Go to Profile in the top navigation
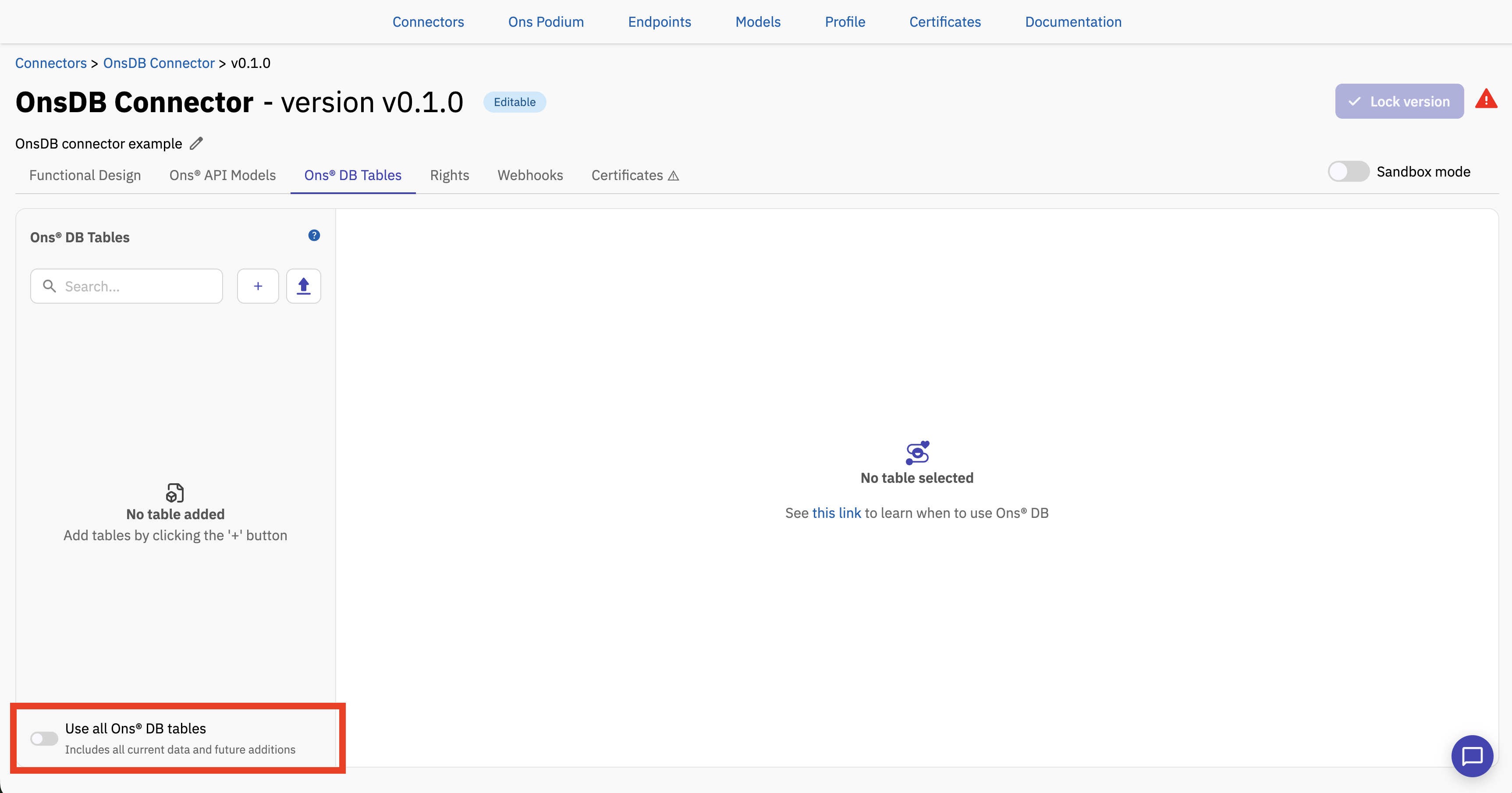Image resolution: width=1512 pixels, height=793 pixels. (x=845, y=22)
